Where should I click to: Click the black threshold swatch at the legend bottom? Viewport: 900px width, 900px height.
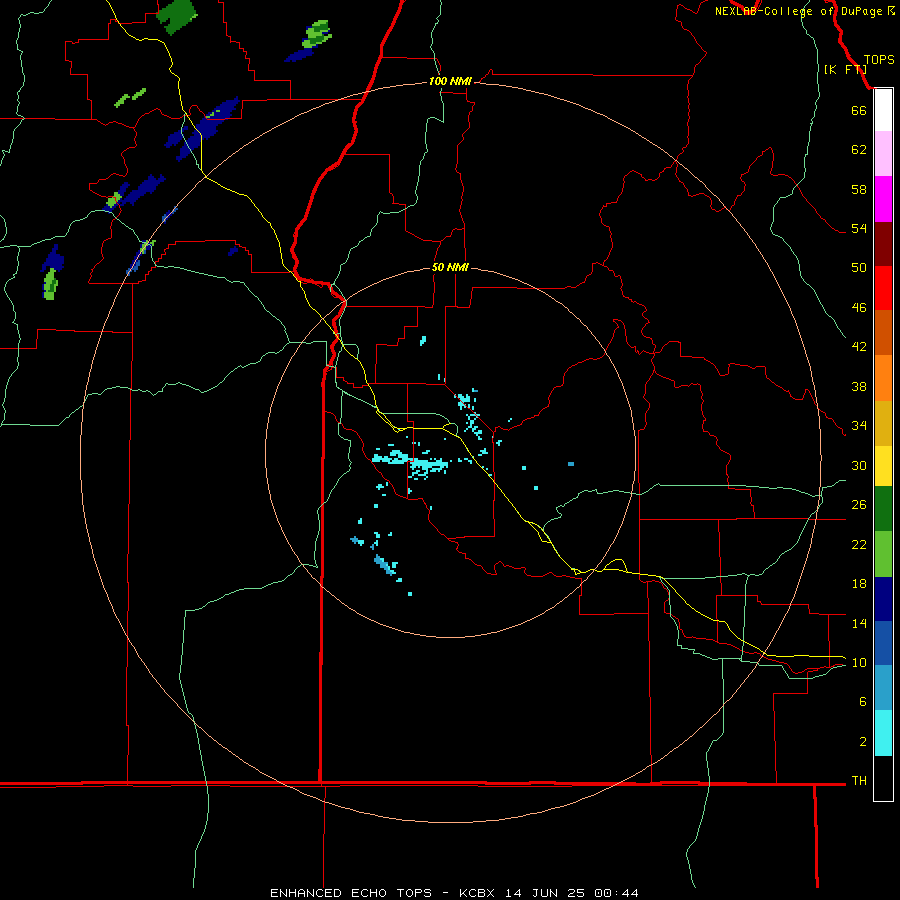pos(883,778)
